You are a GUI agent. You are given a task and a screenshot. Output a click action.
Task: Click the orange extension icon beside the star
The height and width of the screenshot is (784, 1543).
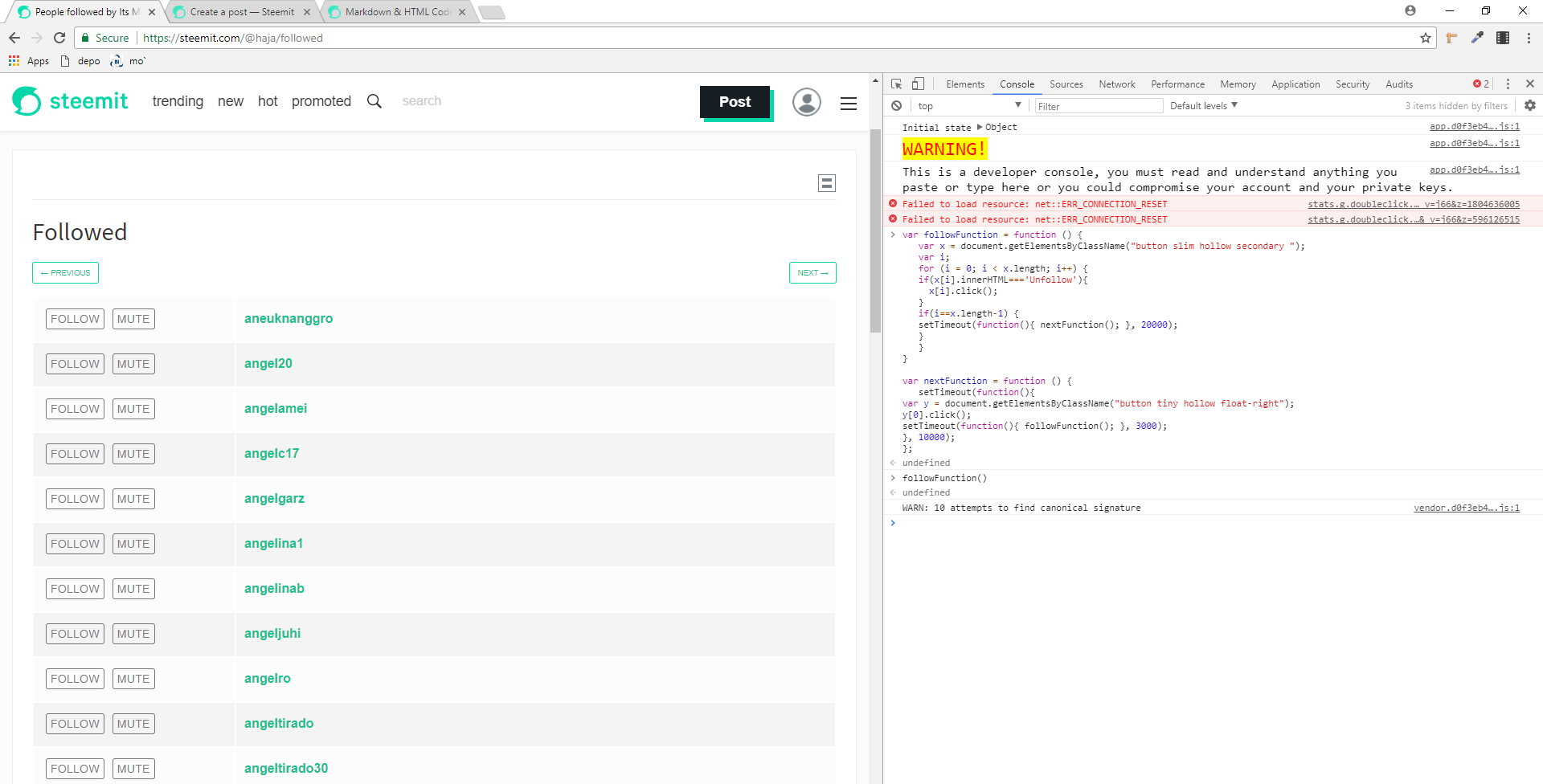pos(1451,38)
